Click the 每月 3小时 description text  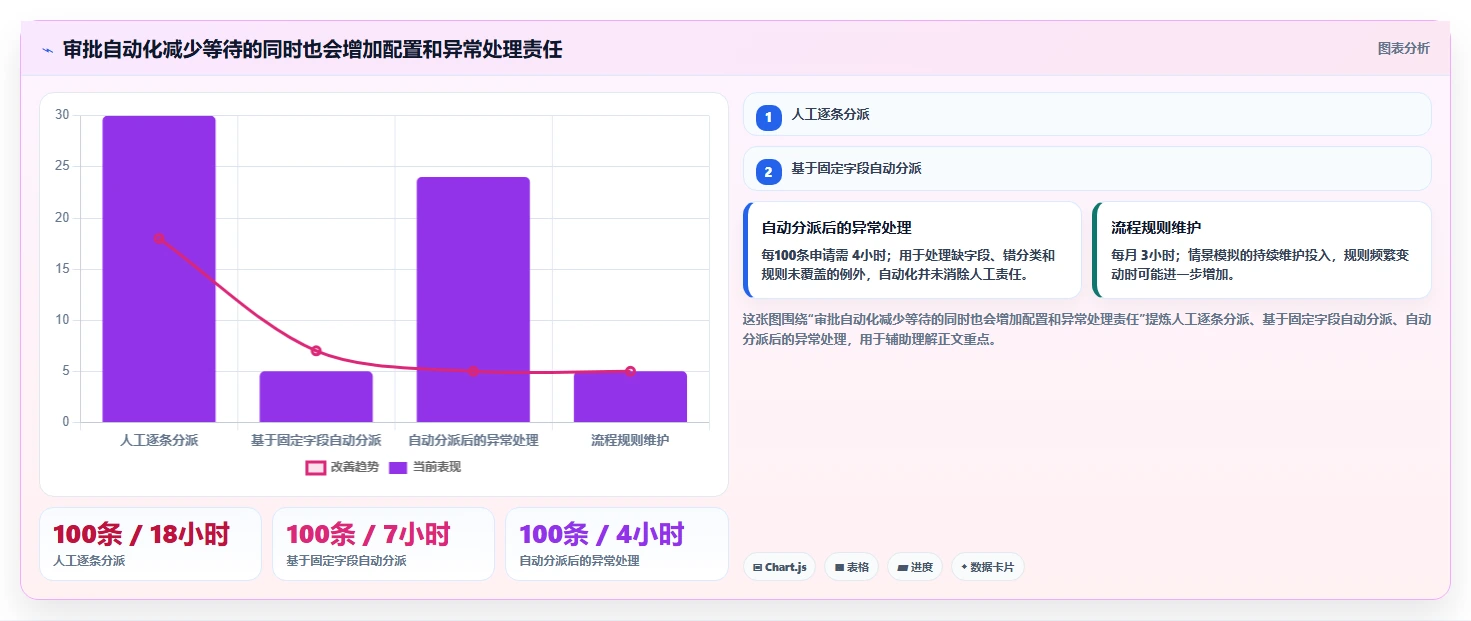[x=1260, y=265]
